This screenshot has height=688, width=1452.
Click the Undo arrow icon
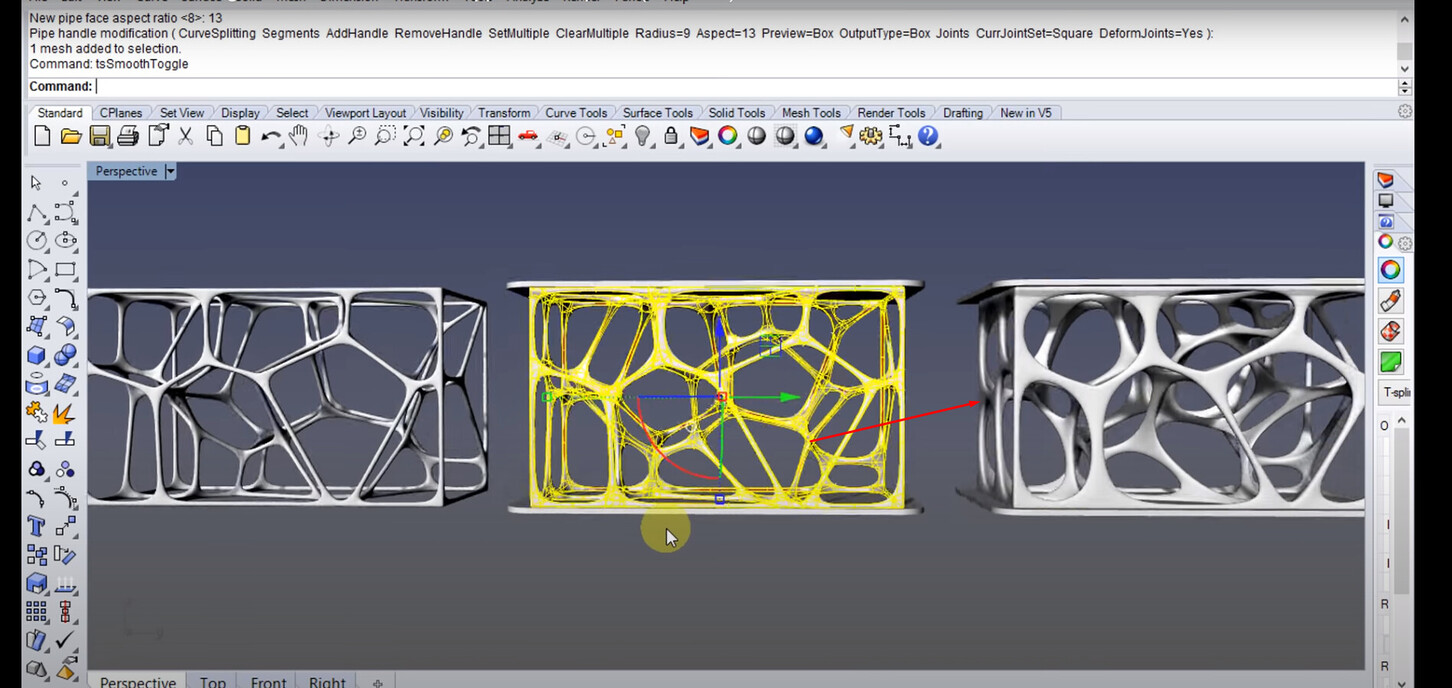[271, 136]
